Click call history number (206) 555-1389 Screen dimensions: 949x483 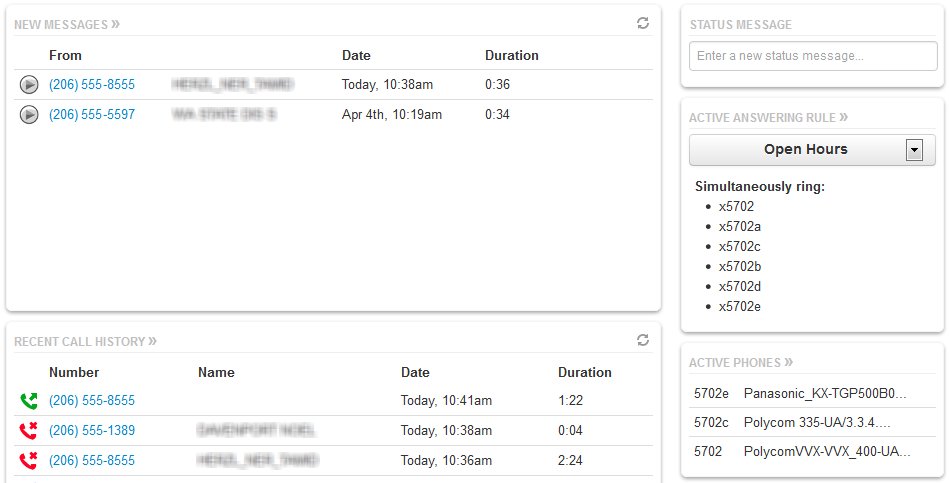[x=92, y=431]
